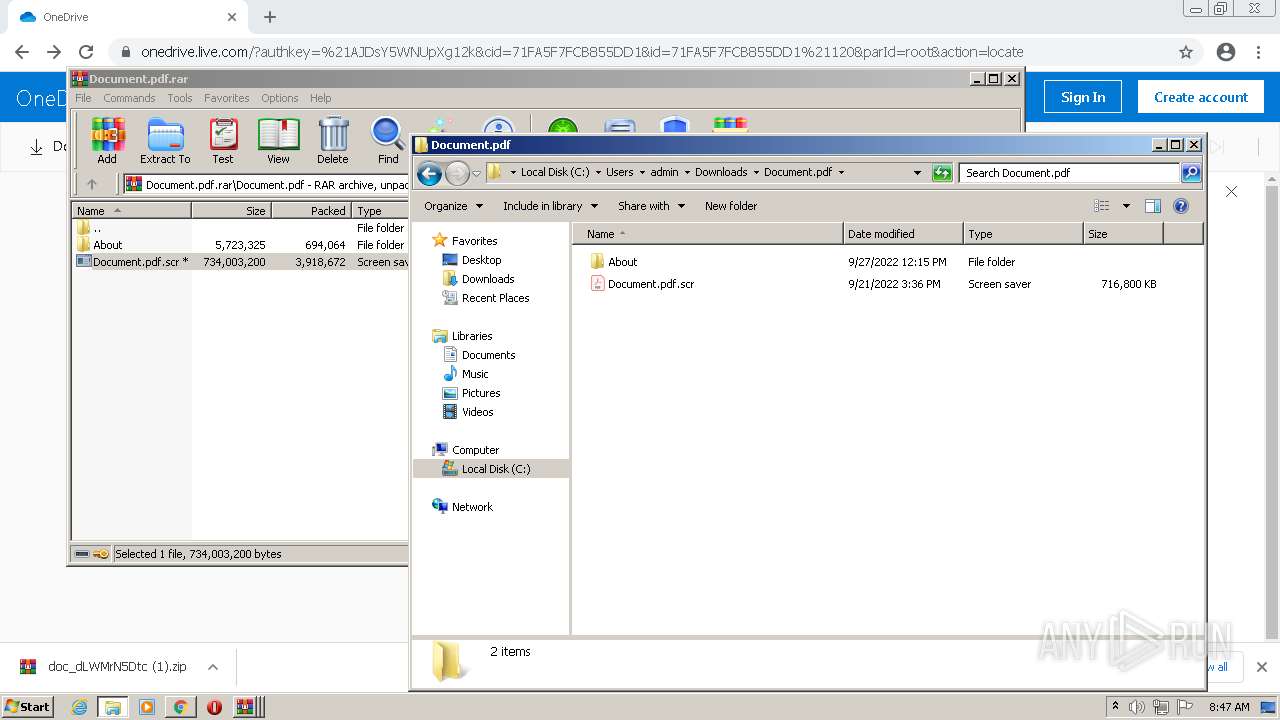Image resolution: width=1280 pixels, height=720 pixels.
Task: Open the Explorer address history dropdown
Action: pos(917,173)
